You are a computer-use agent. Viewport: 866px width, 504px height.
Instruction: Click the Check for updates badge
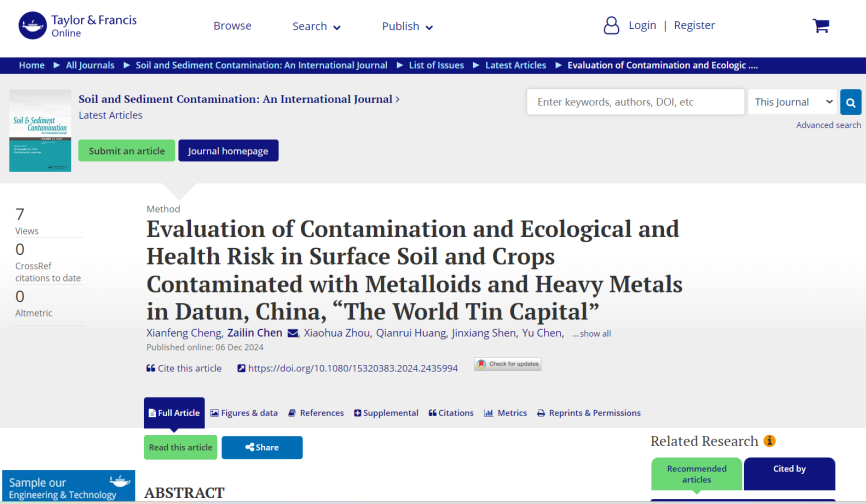coord(507,364)
